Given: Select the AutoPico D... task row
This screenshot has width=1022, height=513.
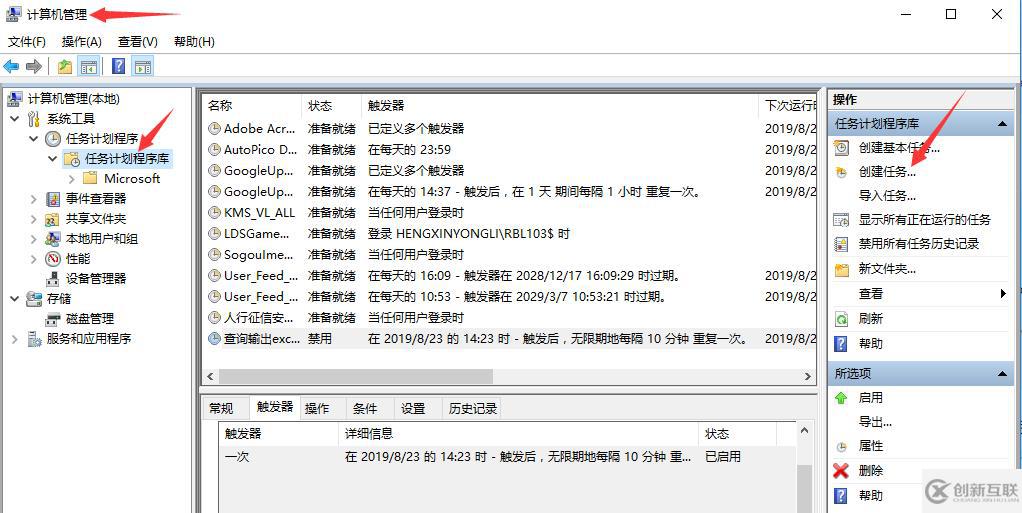Looking at the screenshot, I should (510, 149).
